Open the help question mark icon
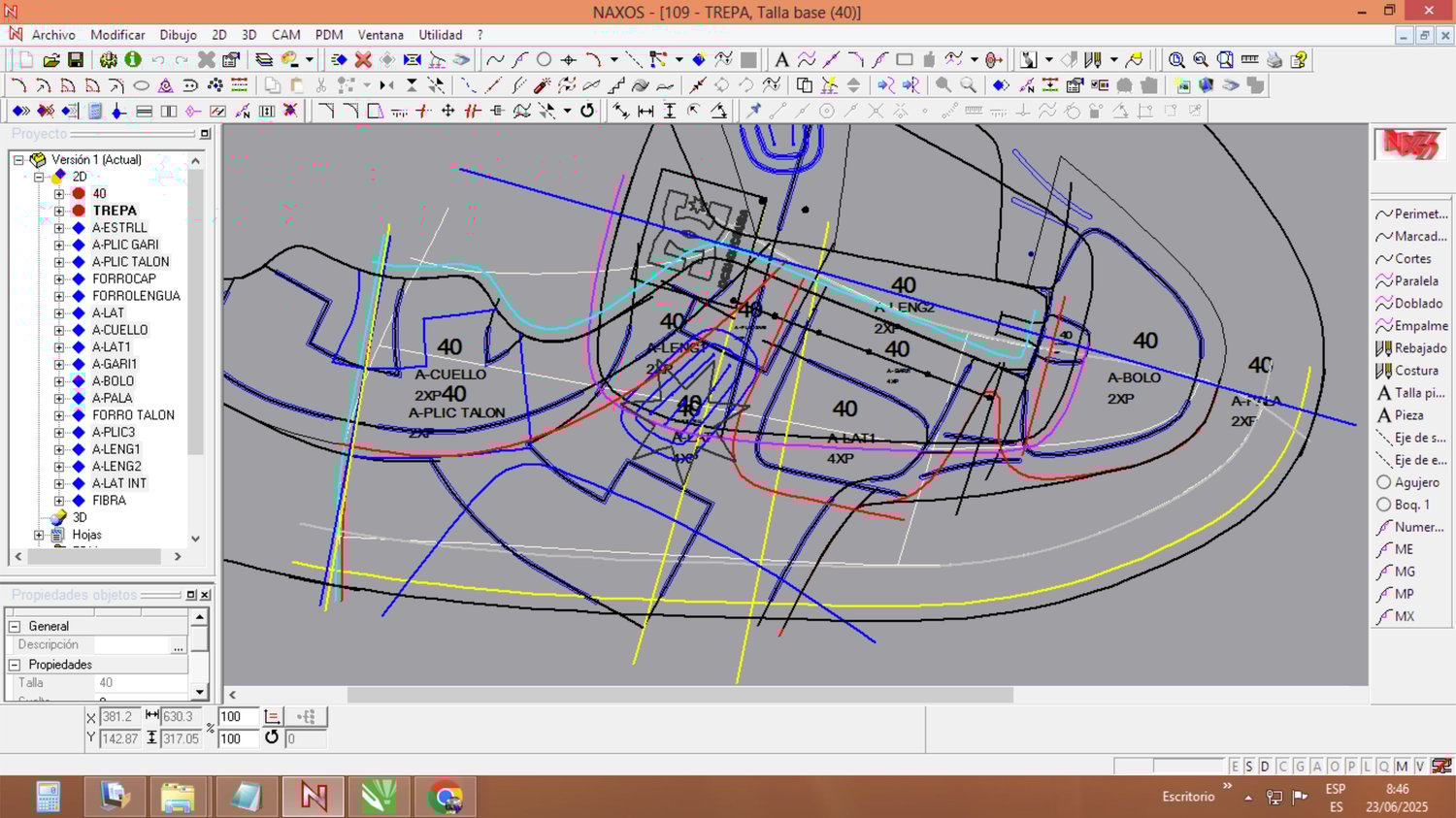The height and width of the screenshot is (818, 1456). (1299, 60)
